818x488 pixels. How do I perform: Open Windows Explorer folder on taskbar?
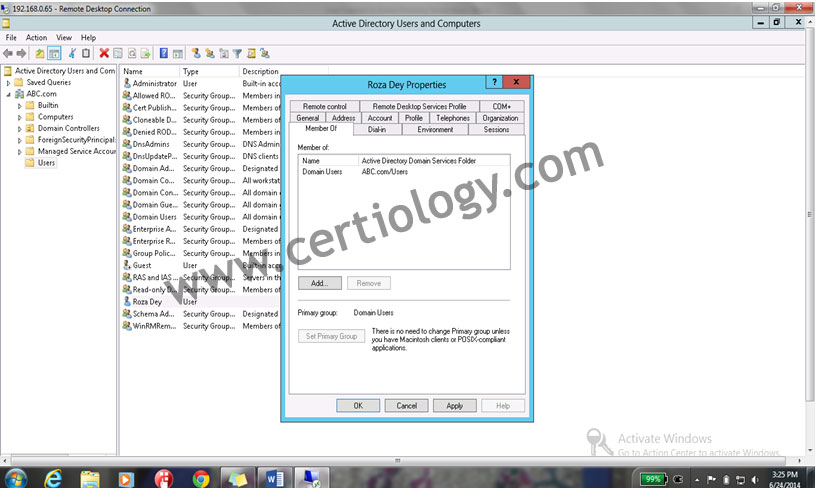click(x=90, y=479)
